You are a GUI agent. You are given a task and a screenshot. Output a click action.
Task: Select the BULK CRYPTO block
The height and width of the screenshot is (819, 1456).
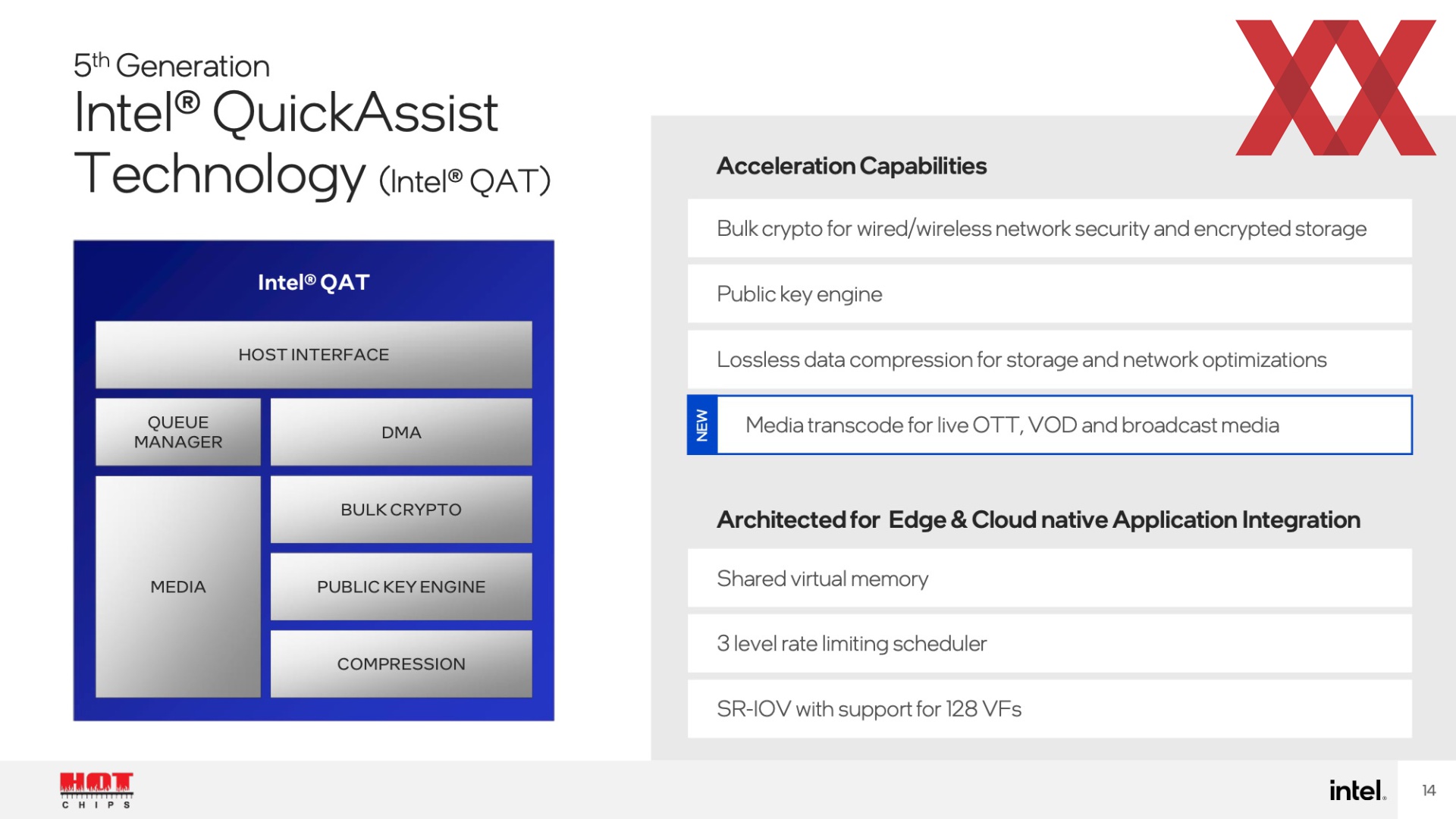401,509
